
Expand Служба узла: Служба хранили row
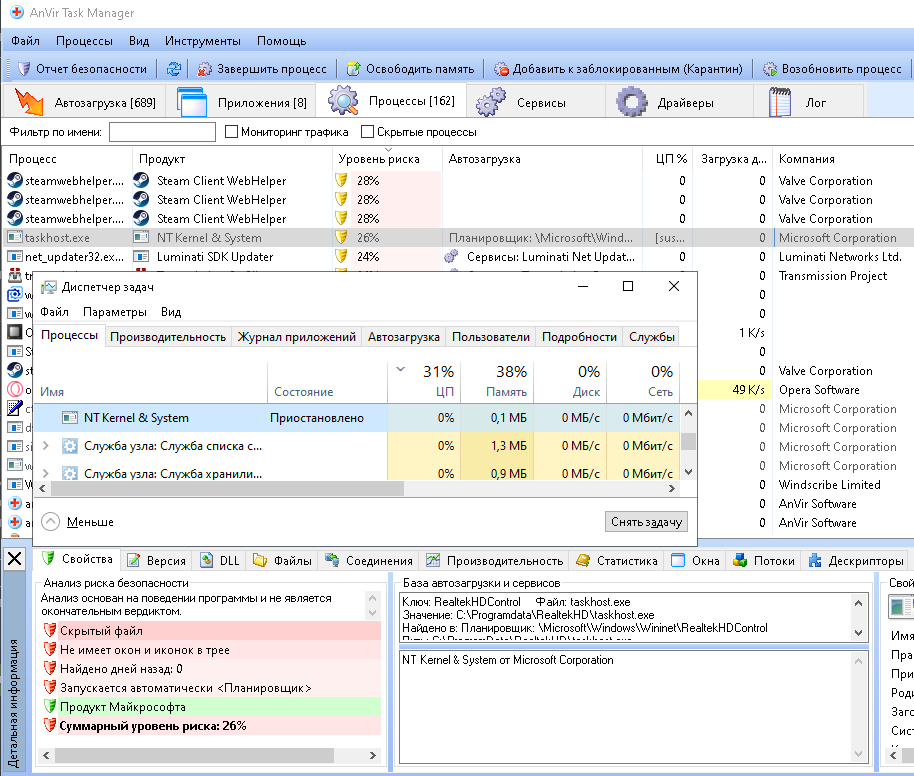pyautogui.click(x=45, y=473)
